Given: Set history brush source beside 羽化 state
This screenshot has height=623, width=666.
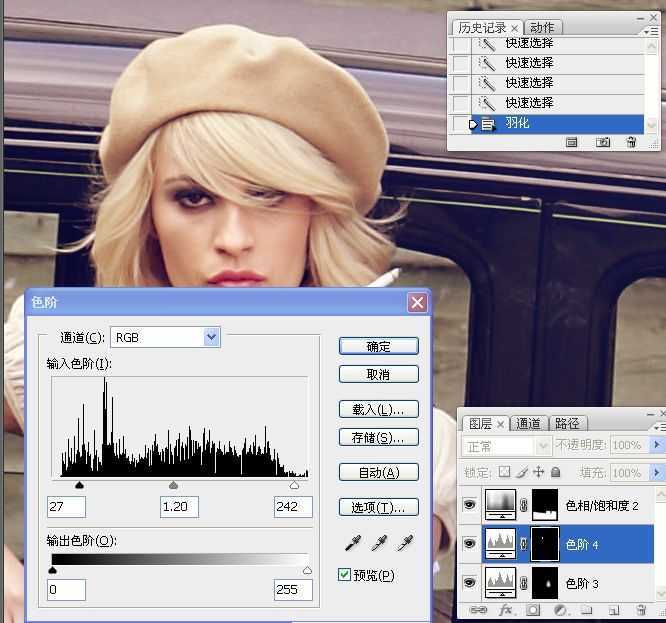Looking at the screenshot, I should tap(461, 124).
